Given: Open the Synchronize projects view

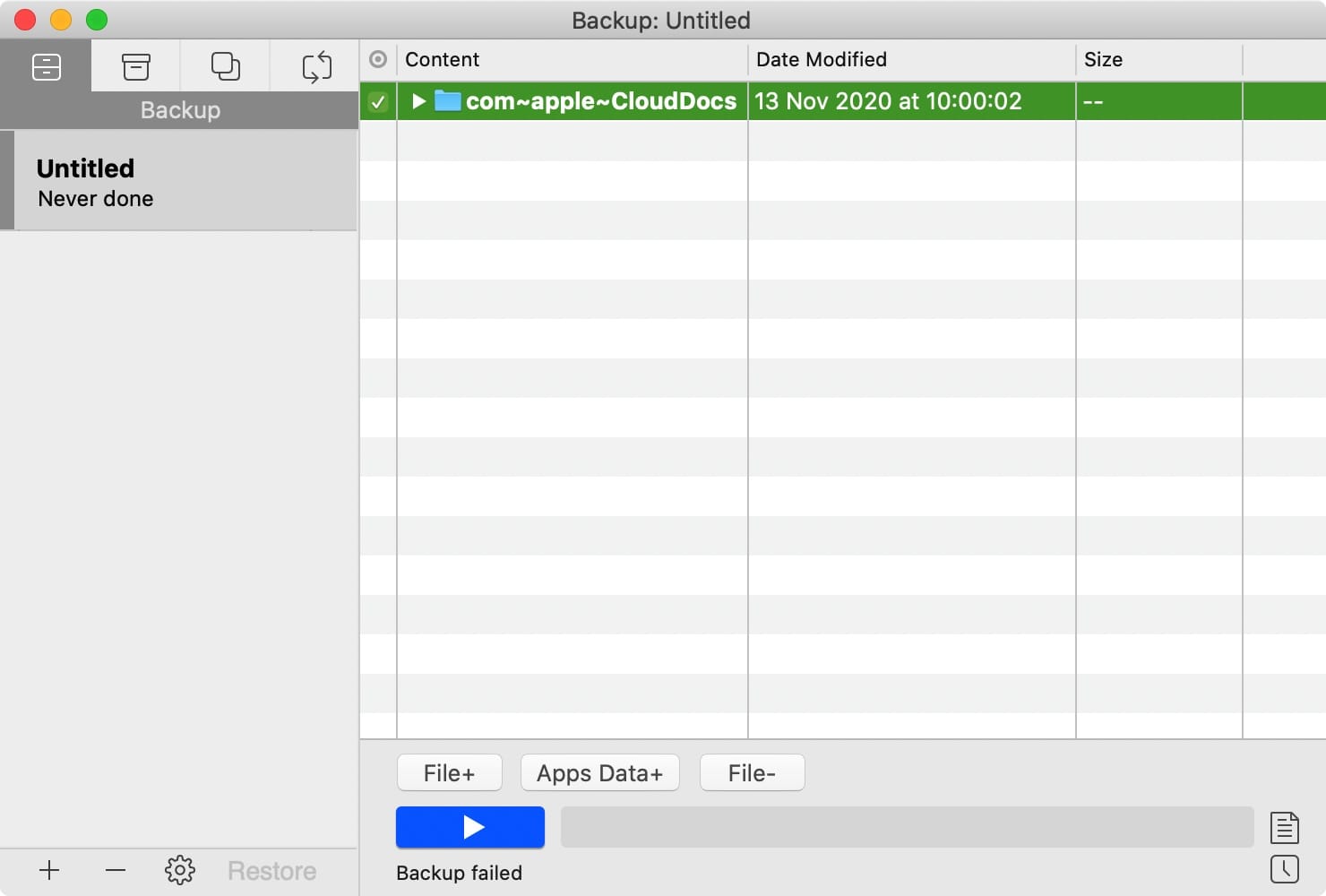Looking at the screenshot, I should 316,65.
